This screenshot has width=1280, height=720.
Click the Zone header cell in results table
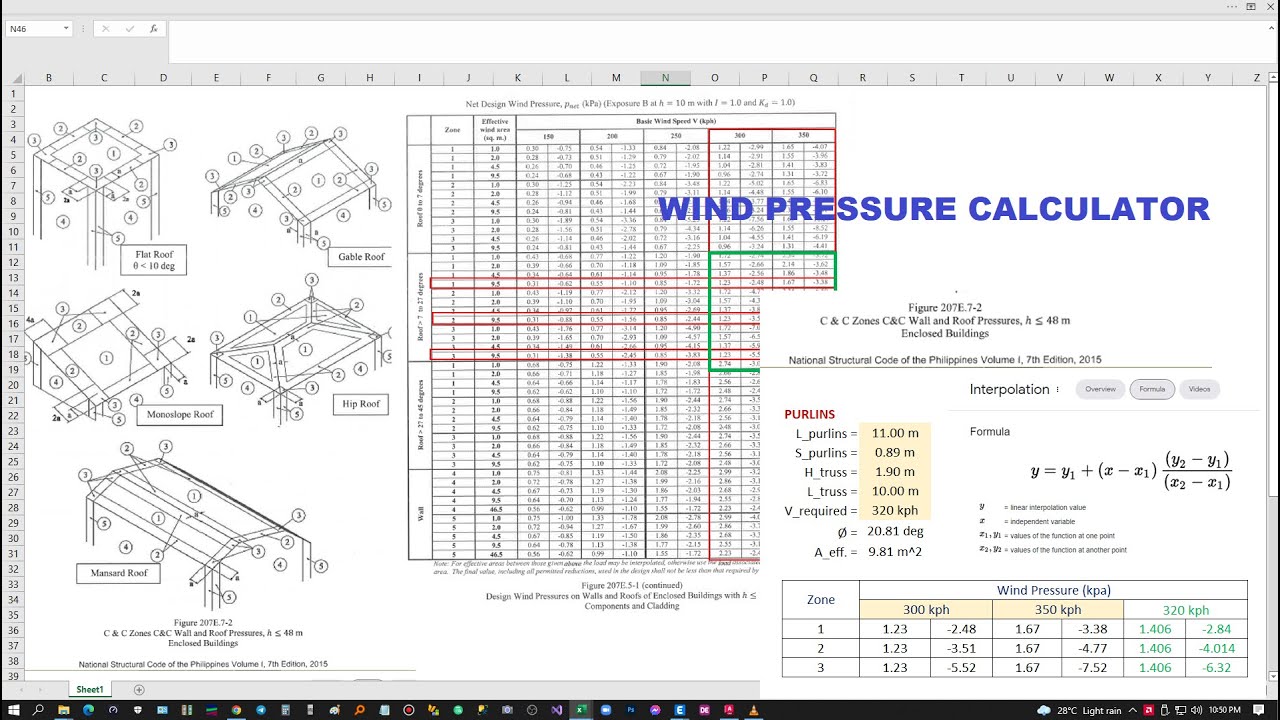point(821,599)
